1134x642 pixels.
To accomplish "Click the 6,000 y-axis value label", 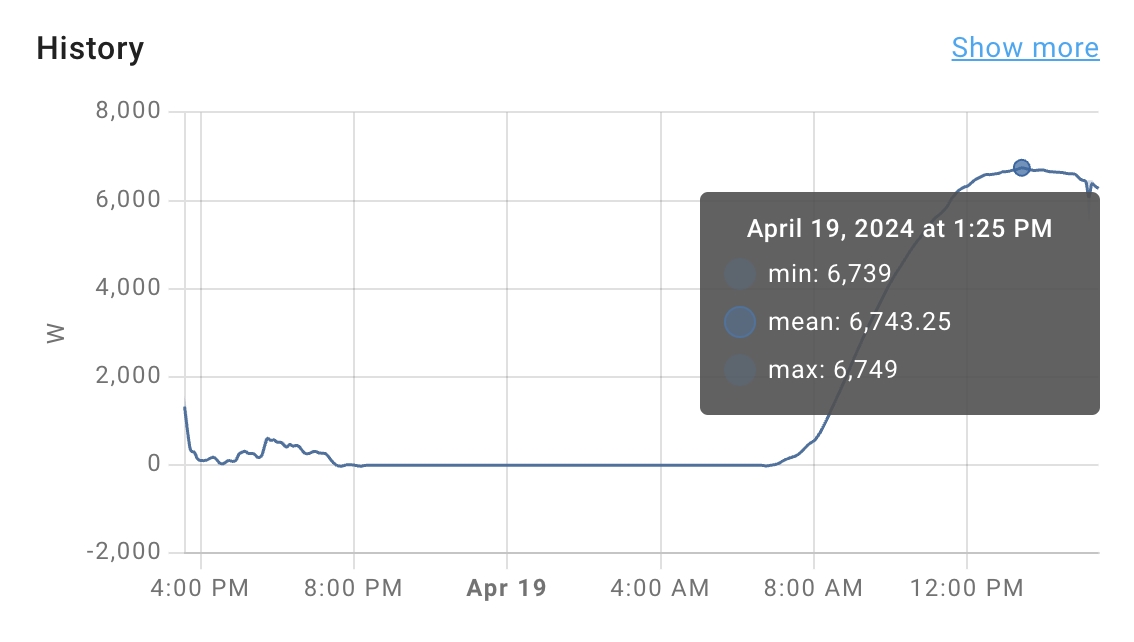I will (x=128, y=200).
